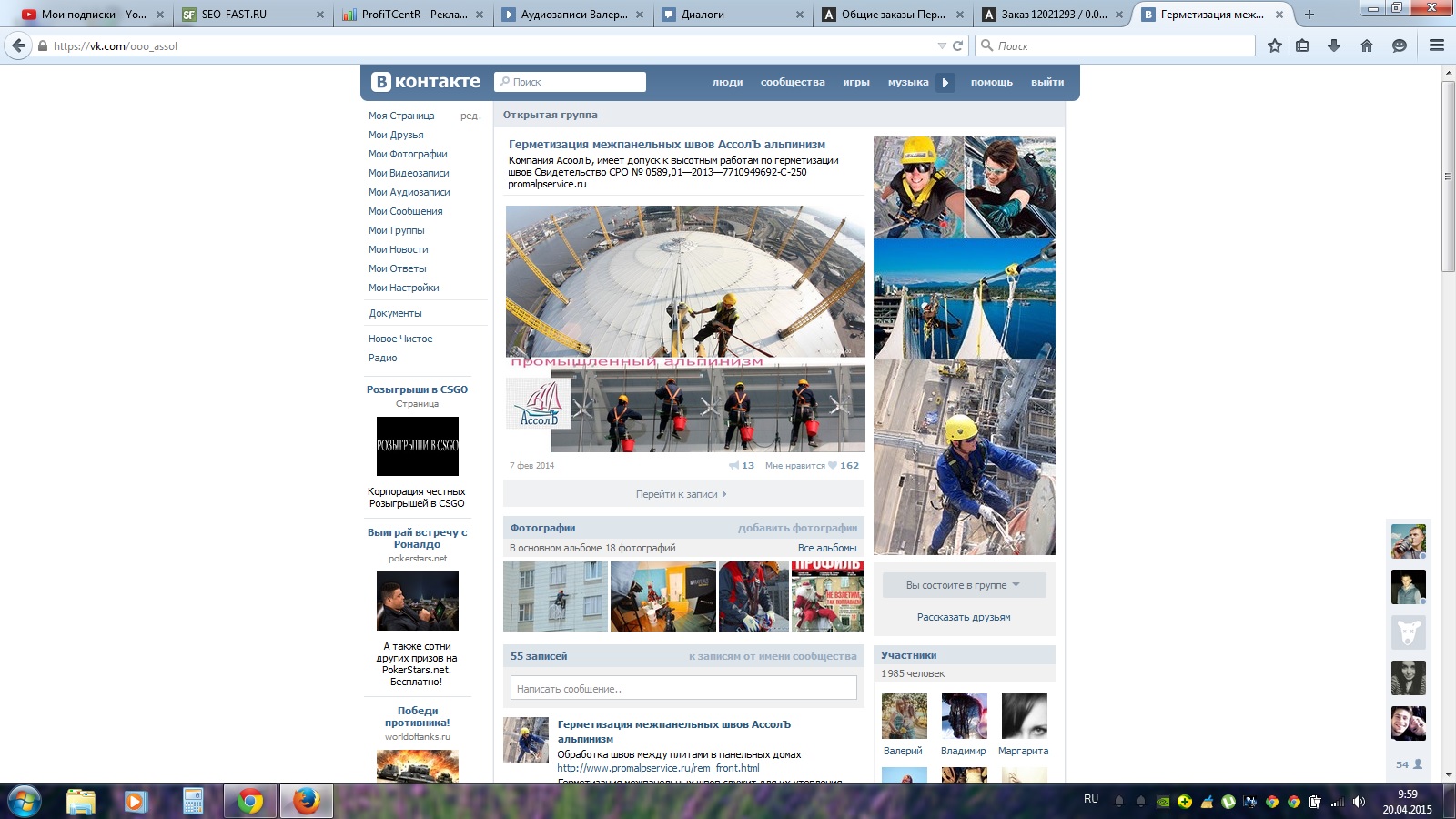Focus the VK 'Поиск' search field
The height and width of the screenshot is (819, 1456).
(x=570, y=82)
